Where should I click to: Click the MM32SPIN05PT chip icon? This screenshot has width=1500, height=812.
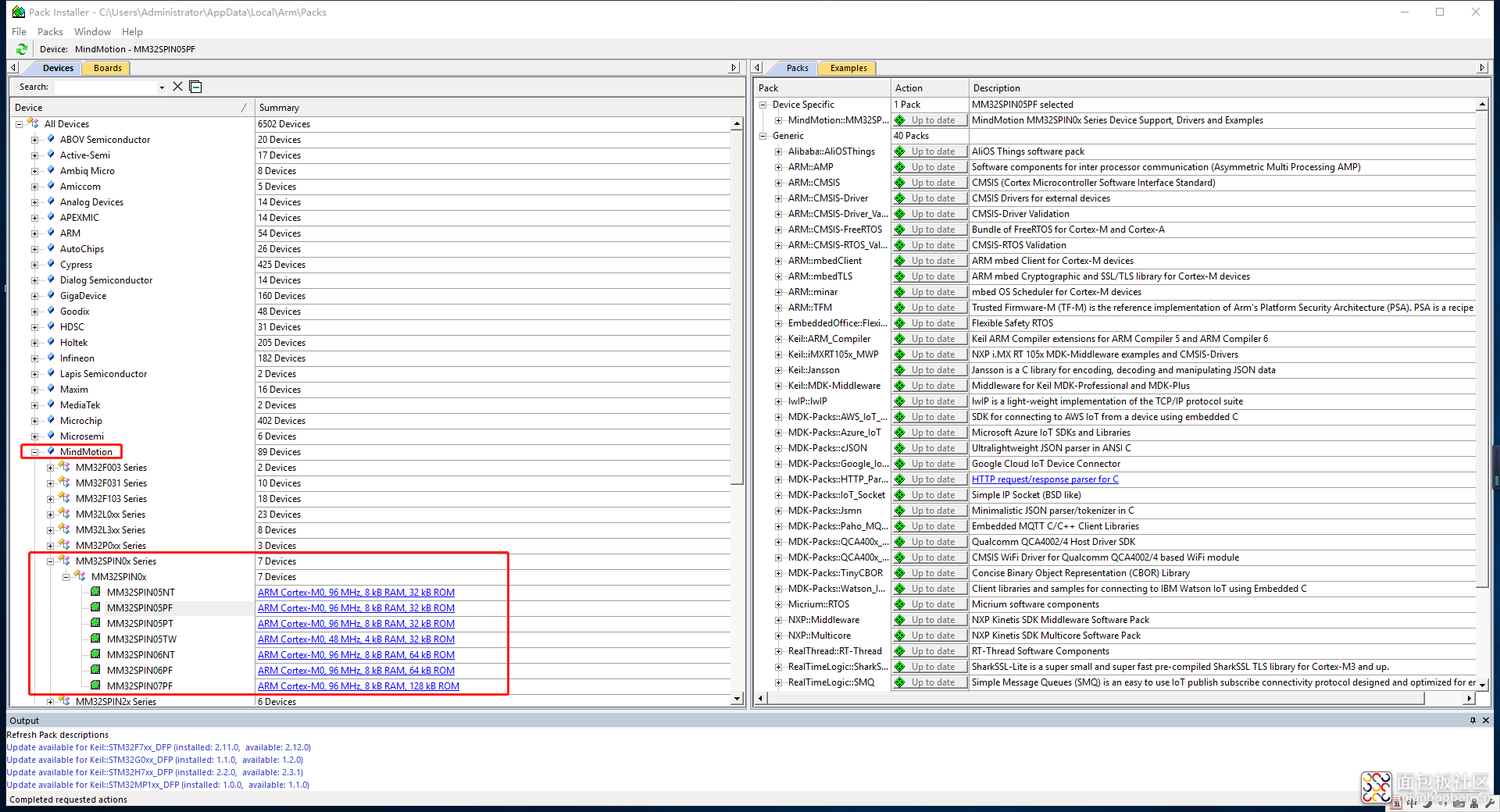95,623
